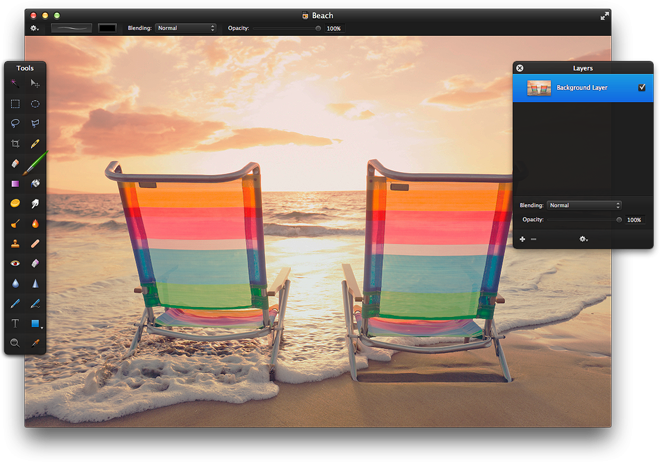
Task: Click the "Layers" panel title
Action: click(x=583, y=68)
